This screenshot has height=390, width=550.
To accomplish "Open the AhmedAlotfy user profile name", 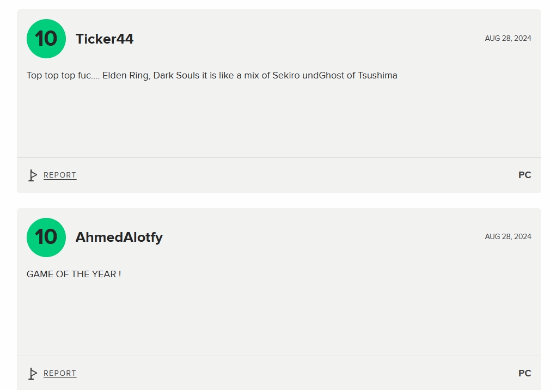I will click(x=119, y=237).
